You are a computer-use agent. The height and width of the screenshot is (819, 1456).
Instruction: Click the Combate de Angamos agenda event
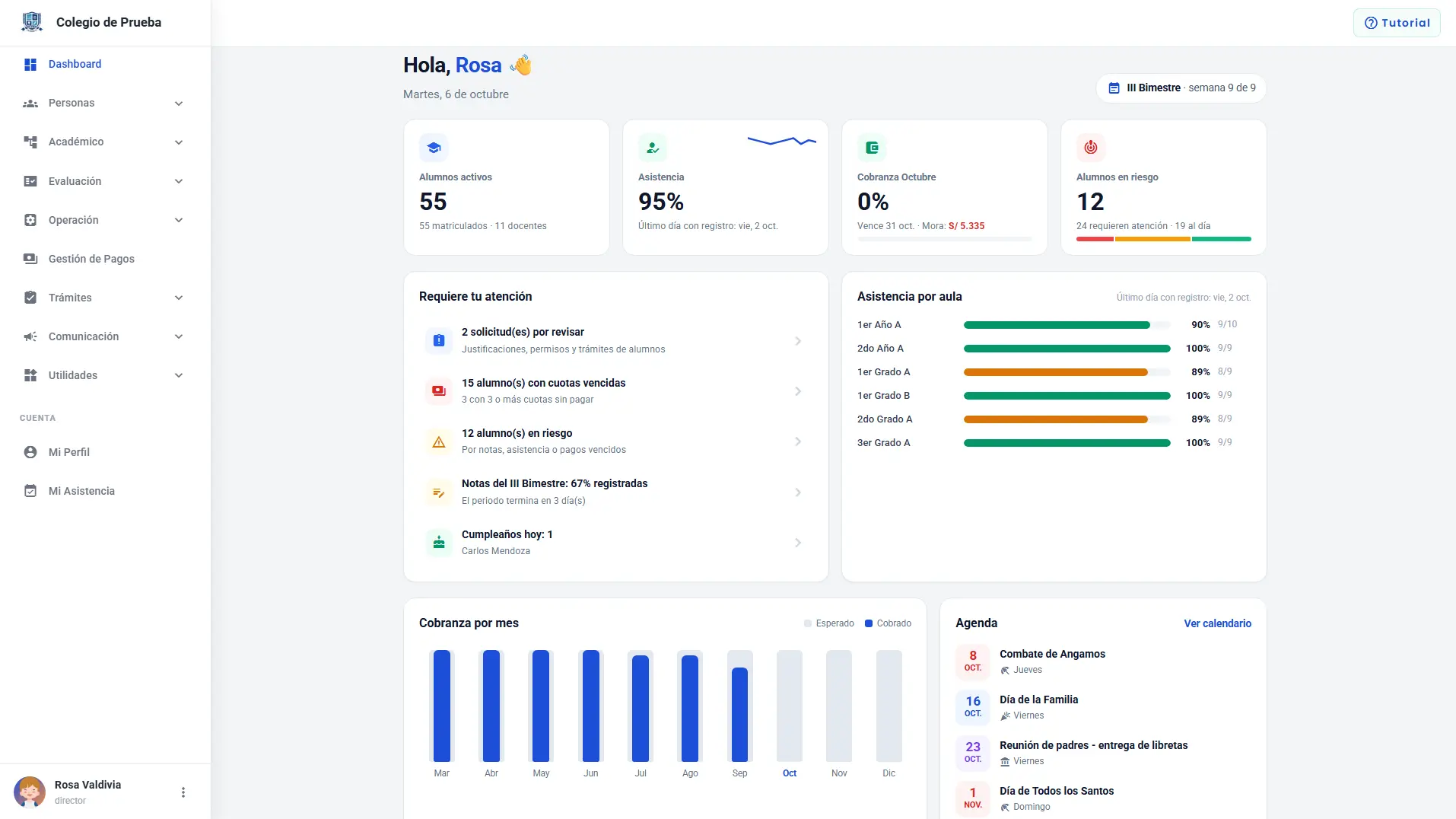(1103, 661)
